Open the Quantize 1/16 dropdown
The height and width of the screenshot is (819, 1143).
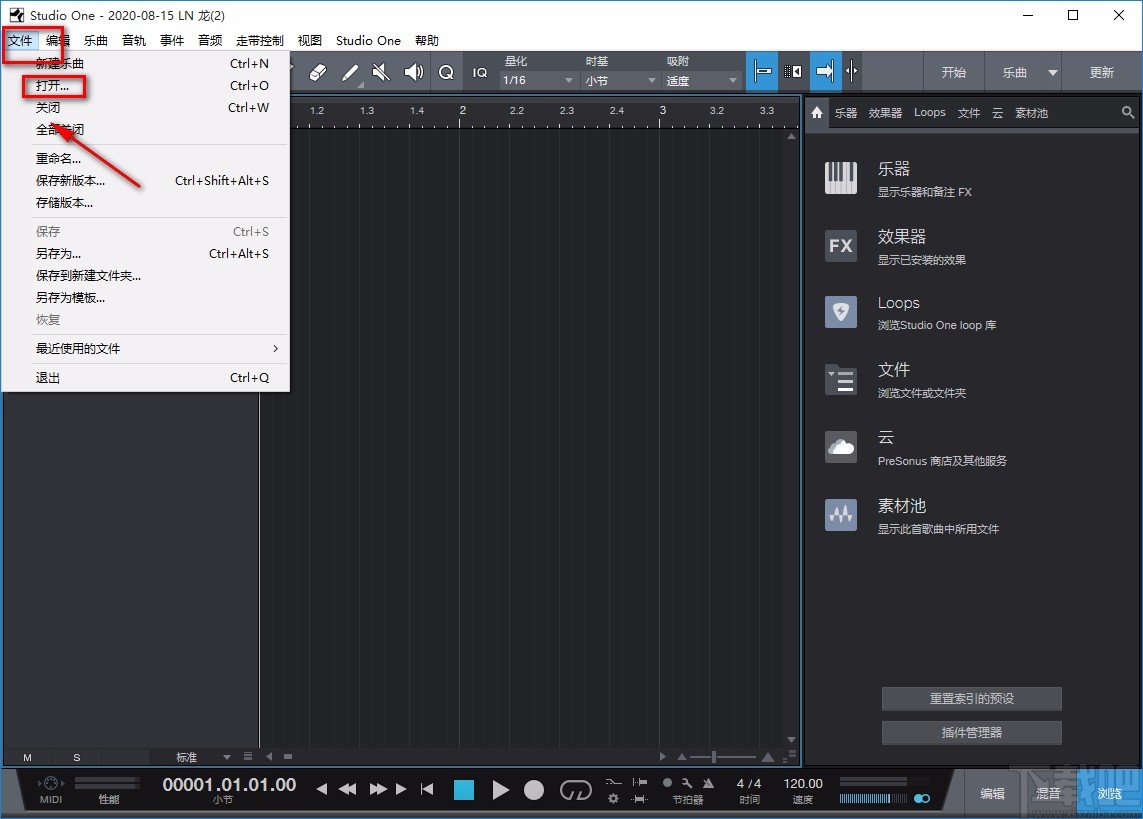click(538, 80)
